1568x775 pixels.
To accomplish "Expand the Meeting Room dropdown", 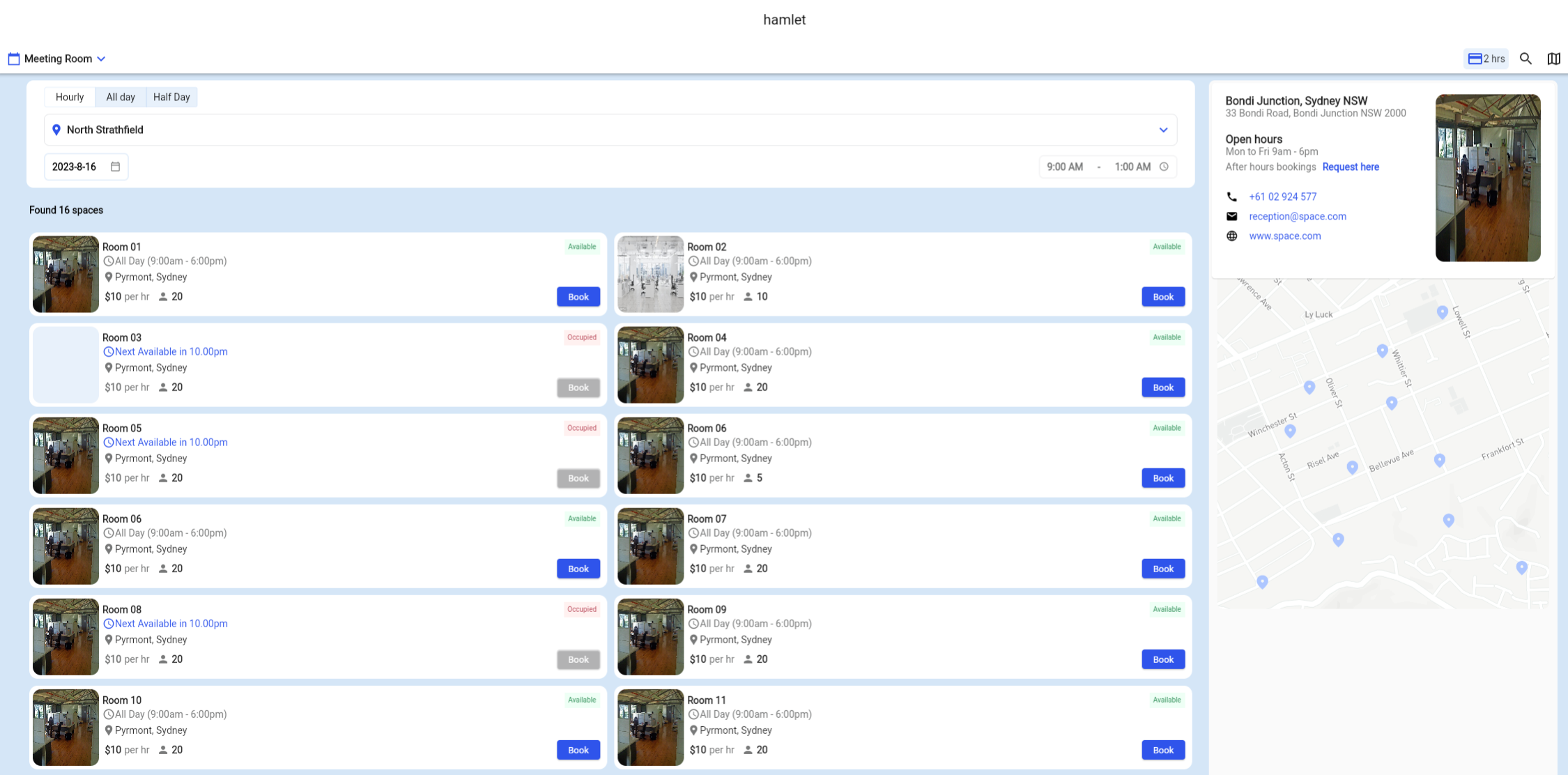I will coord(59,59).
